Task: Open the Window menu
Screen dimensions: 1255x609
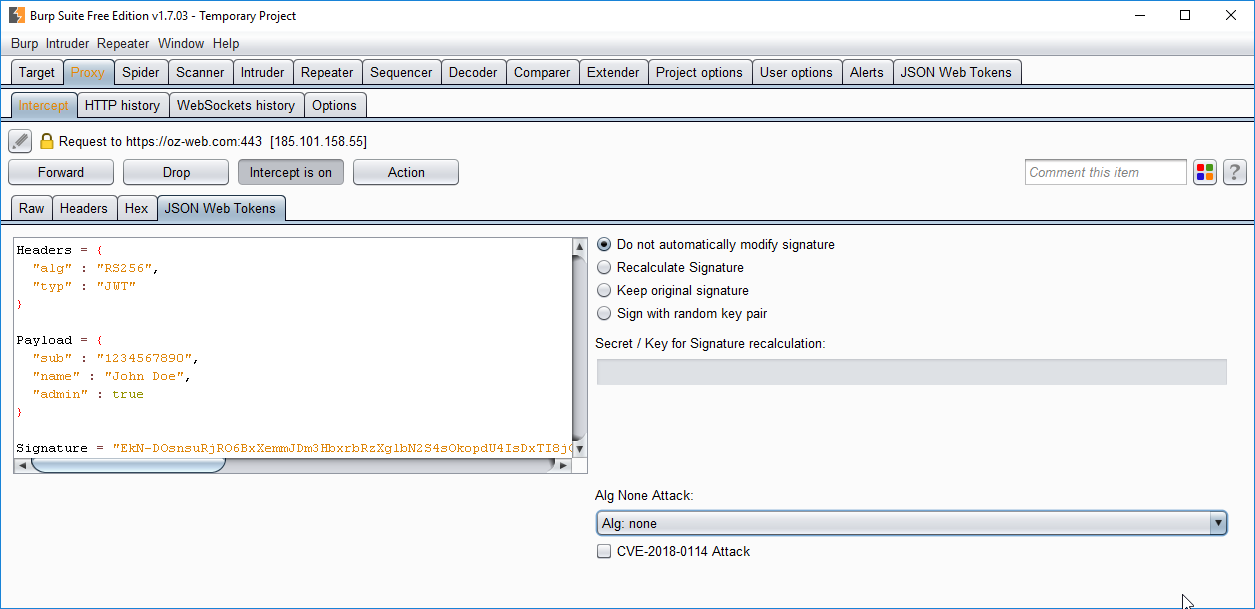Action: [x=181, y=43]
